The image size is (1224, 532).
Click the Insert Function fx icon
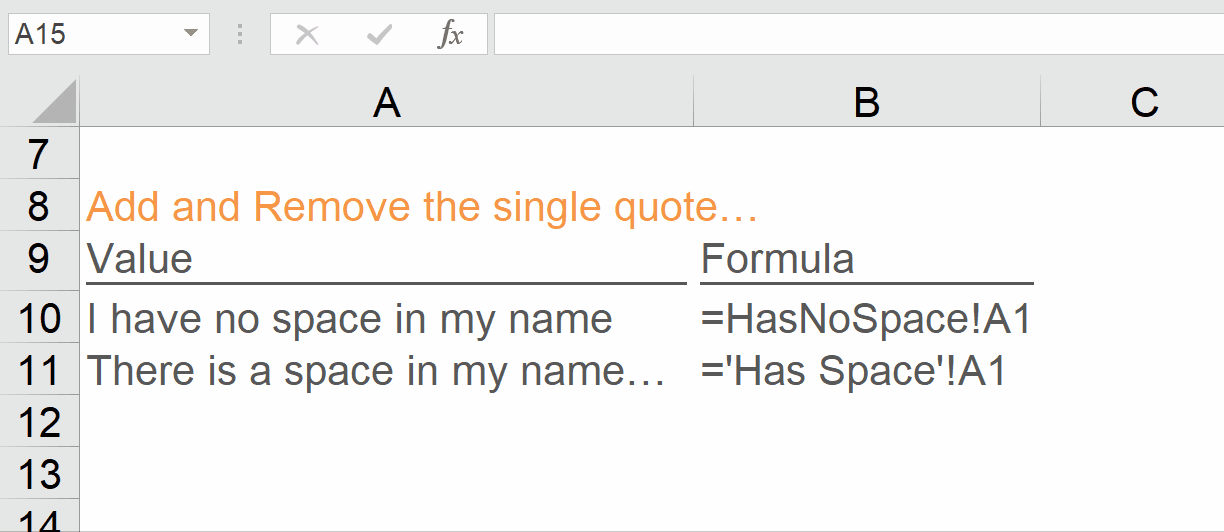tap(450, 35)
